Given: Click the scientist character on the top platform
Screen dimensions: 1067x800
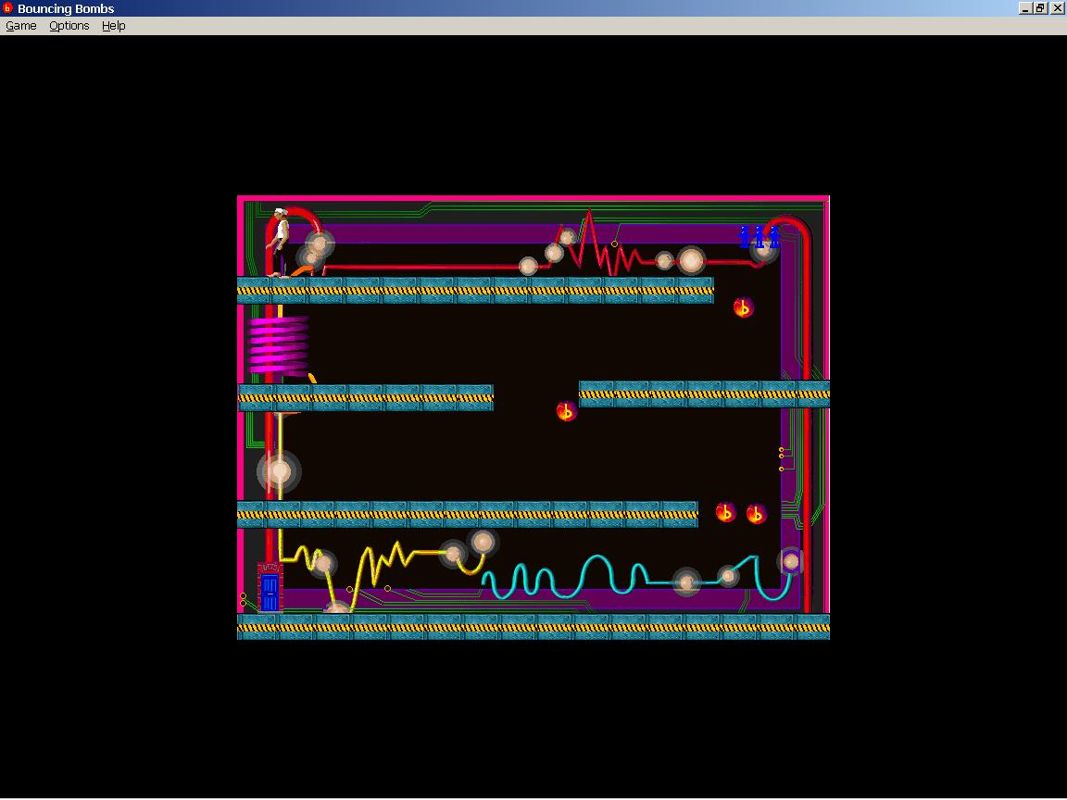Looking at the screenshot, I should [x=277, y=238].
